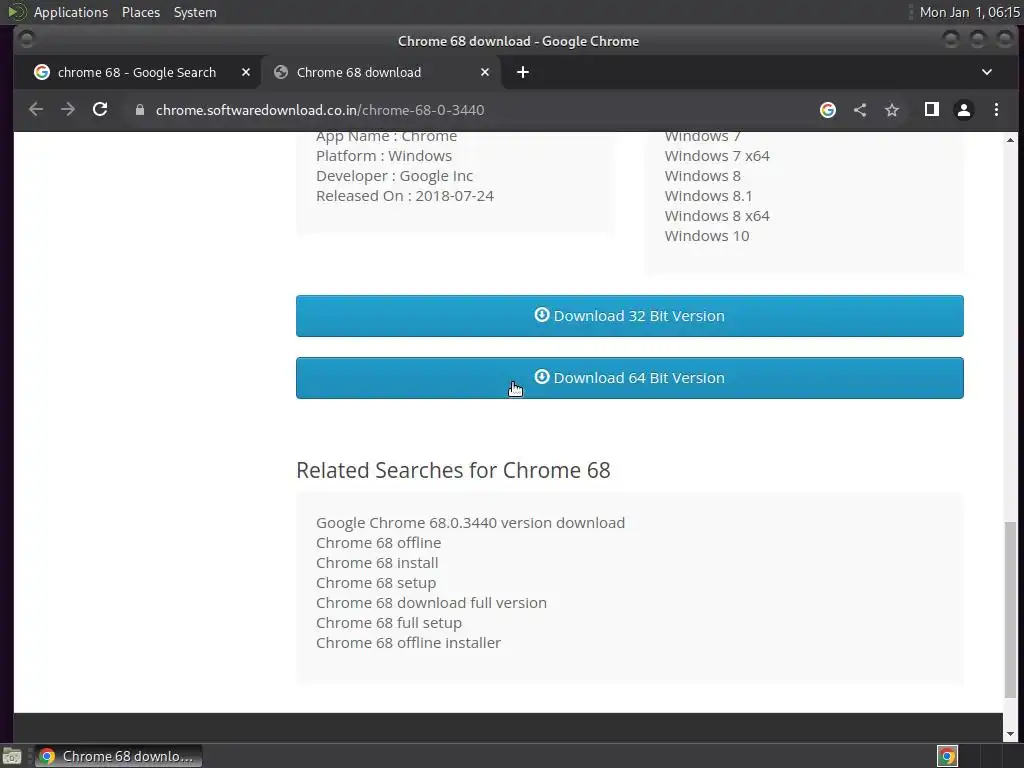The width and height of the screenshot is (1024, 768).
Task: Click show desktop icon in taskbar
Action: pos(12,757)
